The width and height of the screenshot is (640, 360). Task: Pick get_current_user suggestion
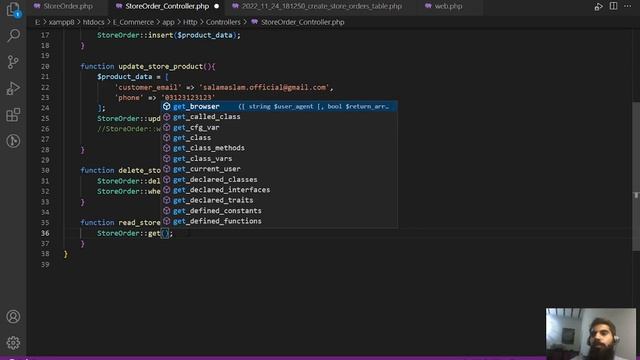click(279, 169)
